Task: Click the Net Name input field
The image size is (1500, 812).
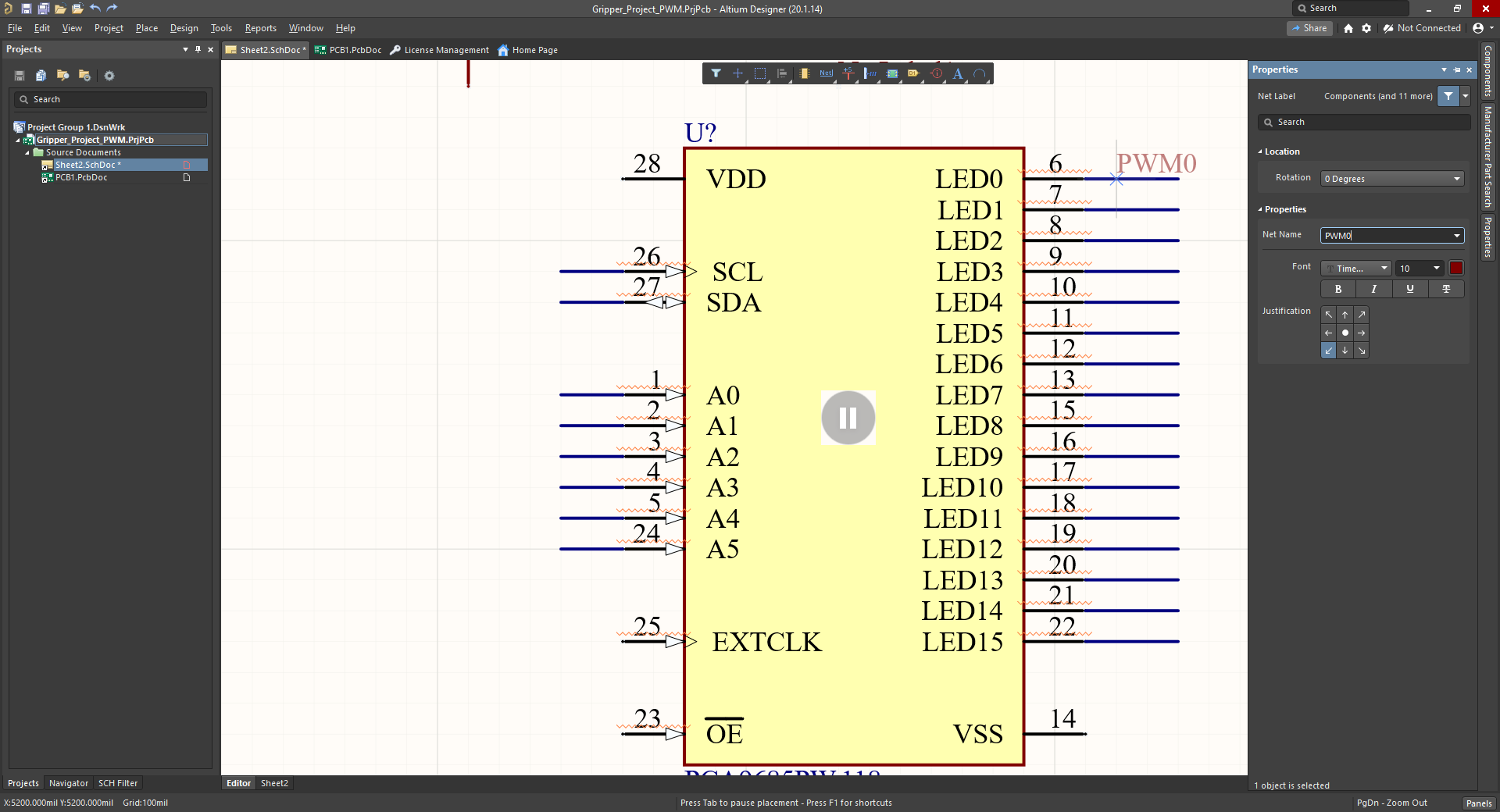Action: (1385, 236)
